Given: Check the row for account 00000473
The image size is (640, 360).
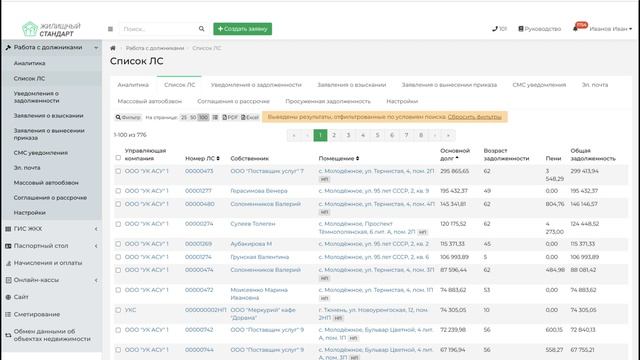Looking at the screenshot, I should point(118,171).
